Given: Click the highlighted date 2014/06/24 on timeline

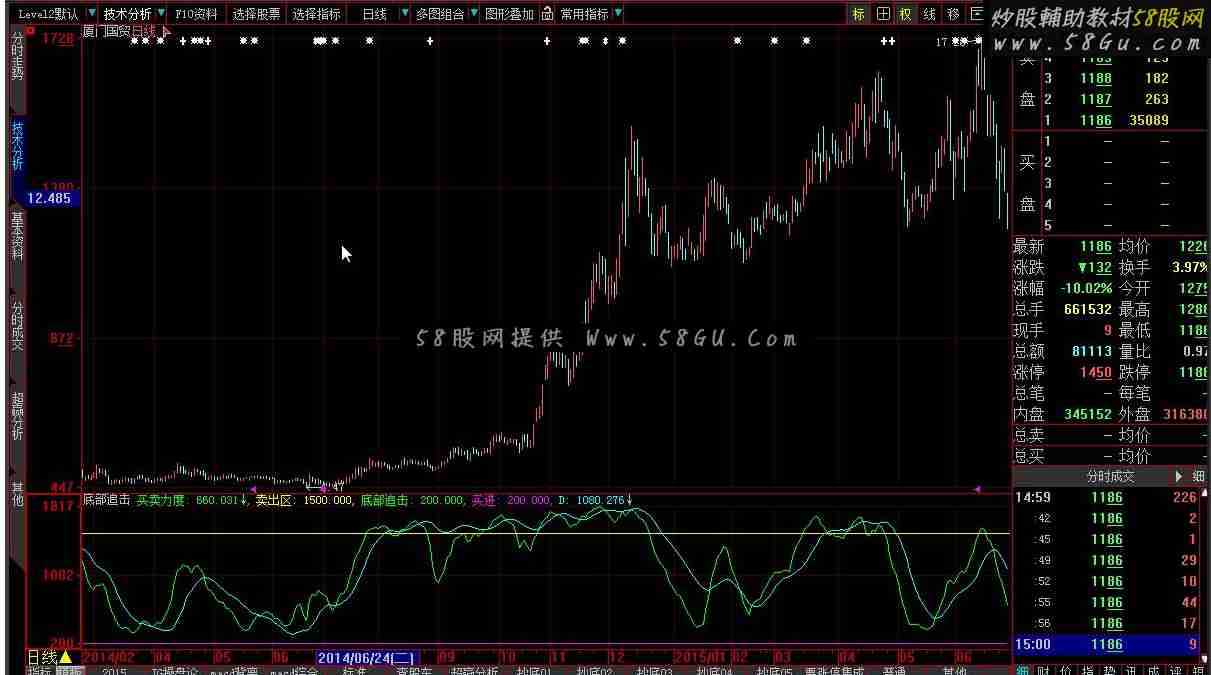Looking at the screenshot, I should (366, 657).
